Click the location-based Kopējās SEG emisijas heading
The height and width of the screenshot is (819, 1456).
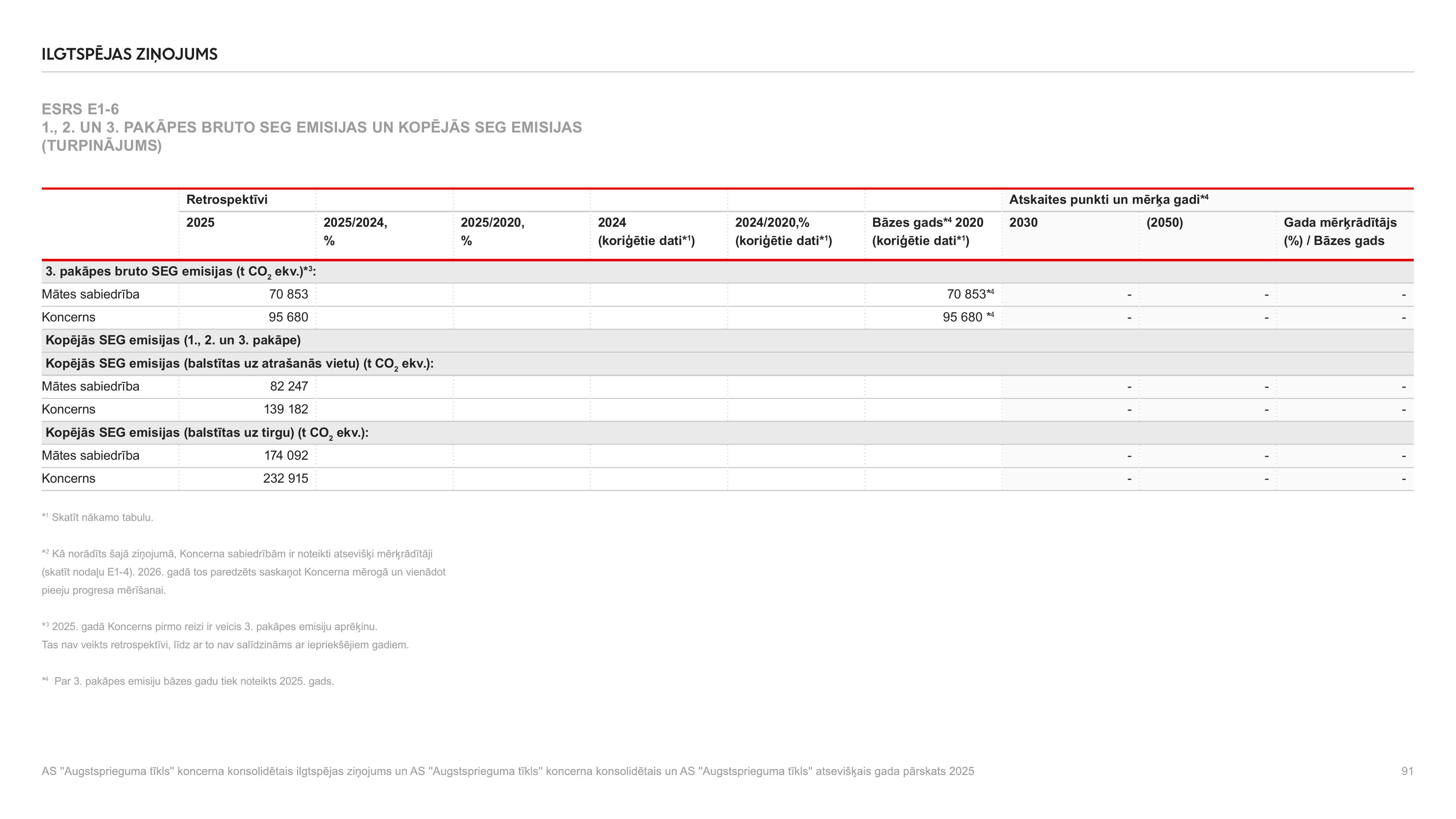[240, 364]
